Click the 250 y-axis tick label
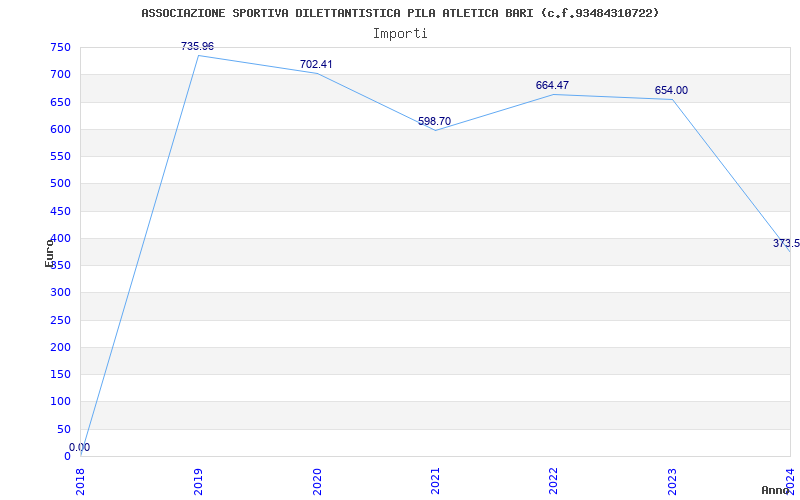The width and height of the screenshot is (800, 500). coord(60,320)
